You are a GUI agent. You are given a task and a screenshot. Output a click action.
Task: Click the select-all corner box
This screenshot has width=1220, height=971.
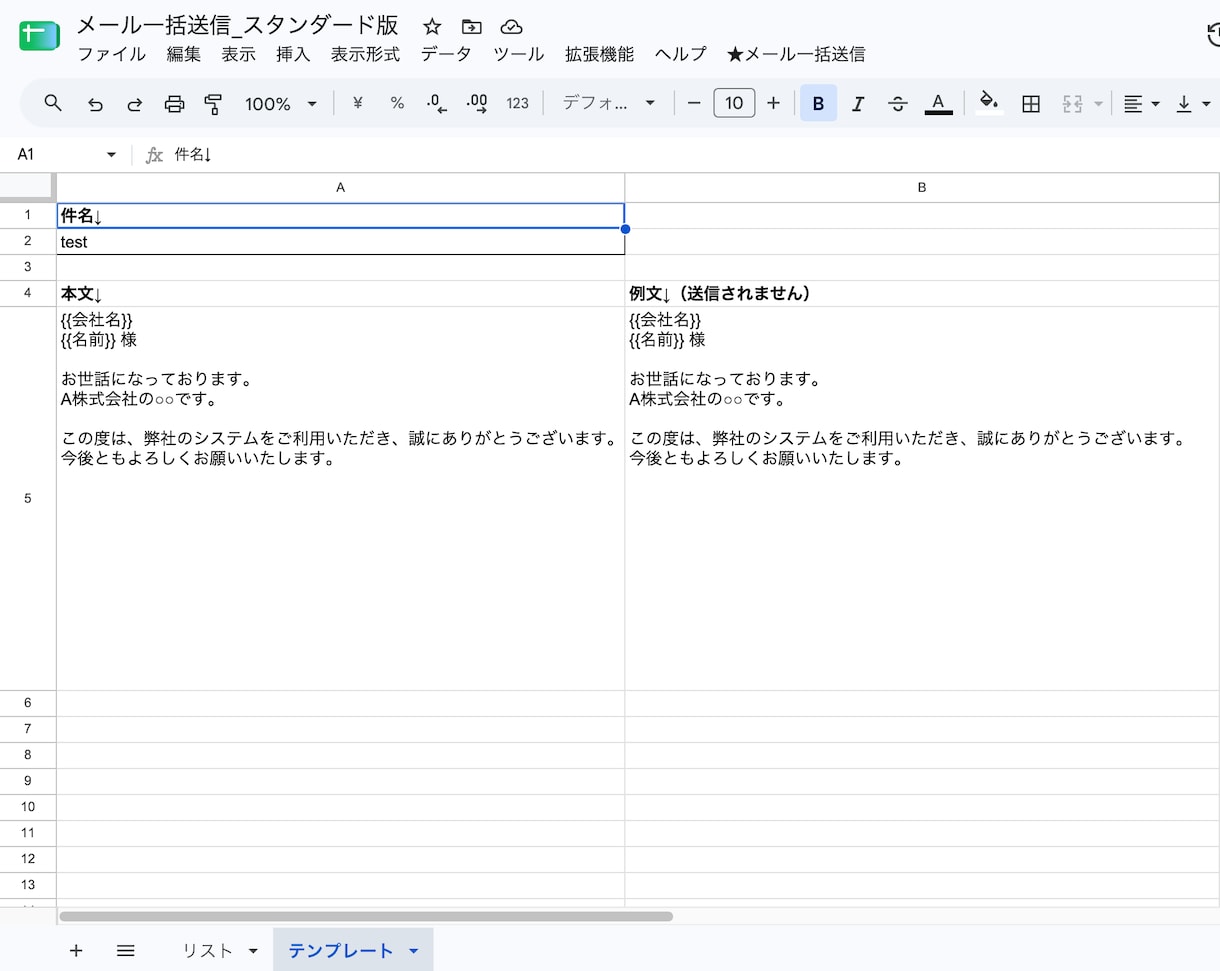tap(28, 187)
